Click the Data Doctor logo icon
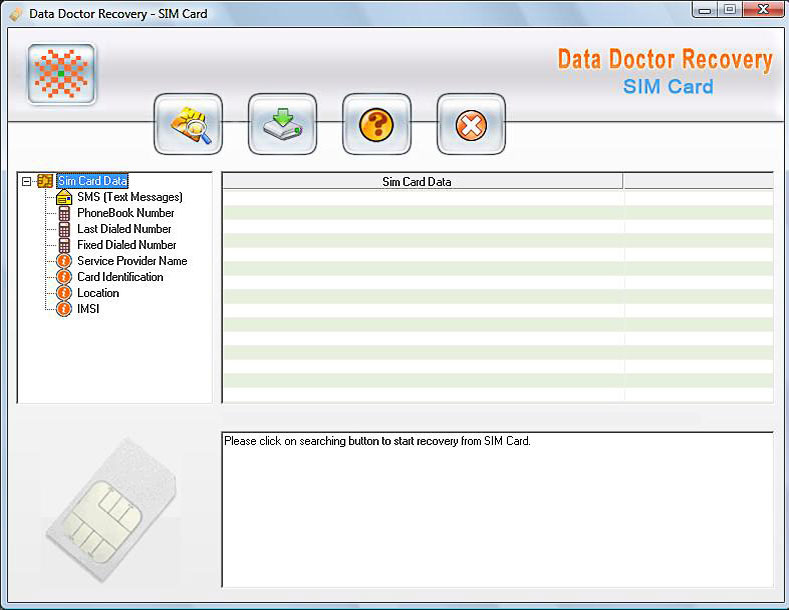 click(61, 74)
